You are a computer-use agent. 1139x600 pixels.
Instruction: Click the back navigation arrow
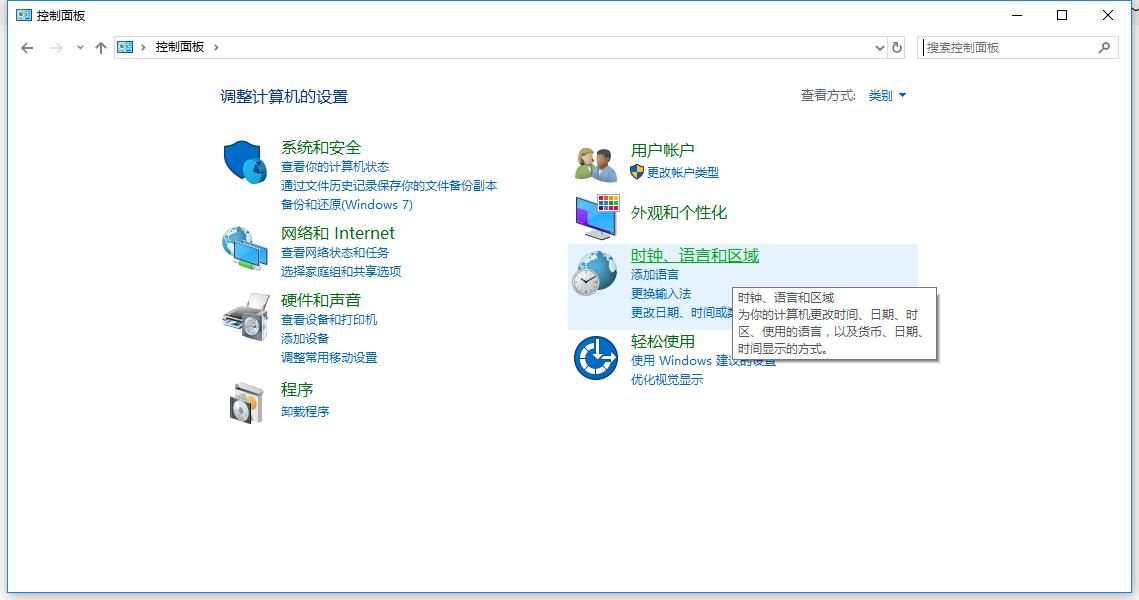click(27, 47)
